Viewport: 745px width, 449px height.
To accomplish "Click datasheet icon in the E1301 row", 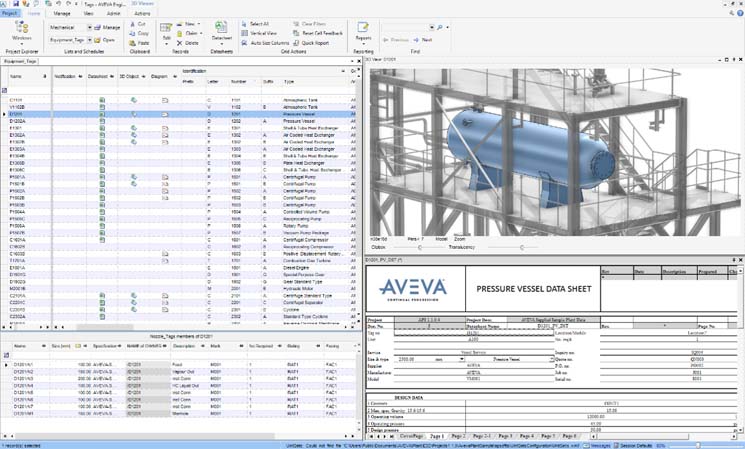I will click(x=102, y=128).
